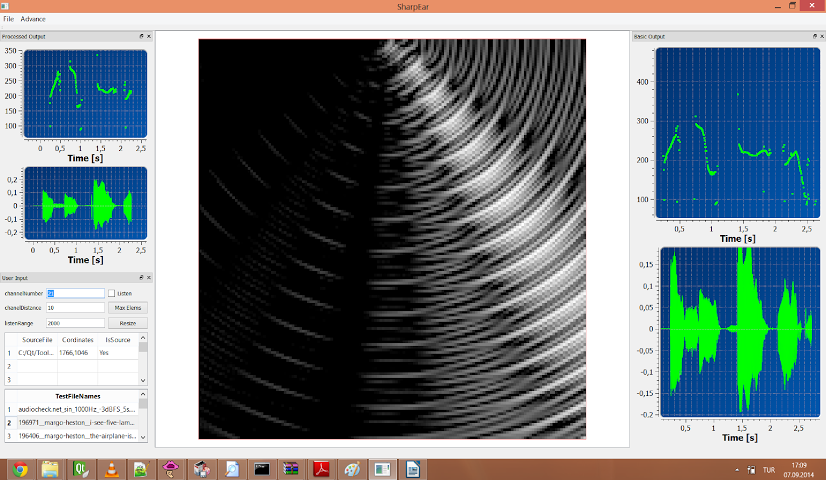Open the taskbar clock showing 17:09
This screenshot has width=826, height=480.
(x=799, y=469)
